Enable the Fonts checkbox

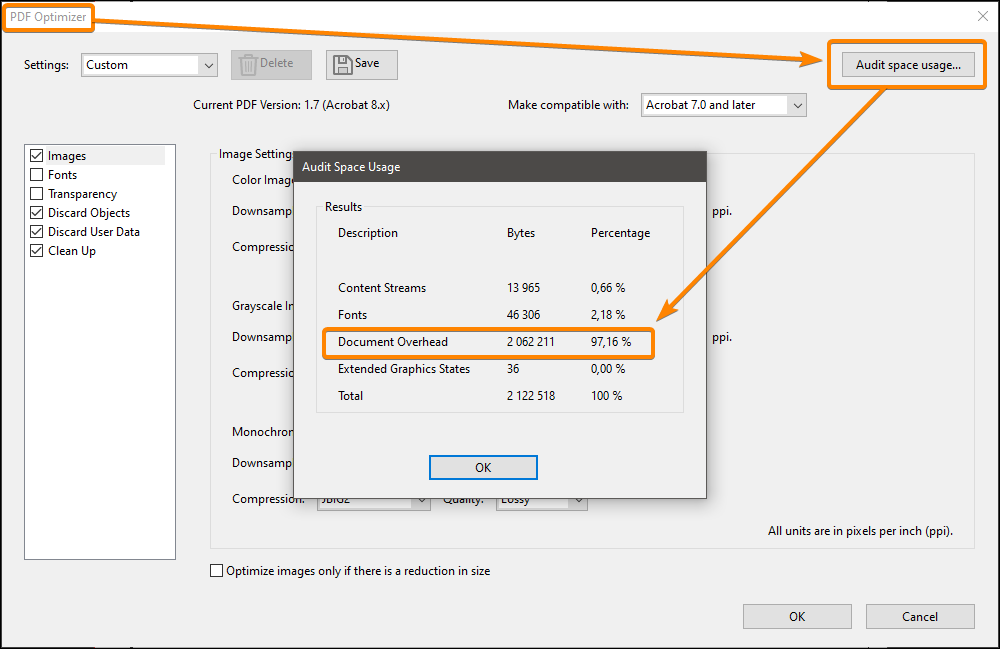click(x=36, y=174)
